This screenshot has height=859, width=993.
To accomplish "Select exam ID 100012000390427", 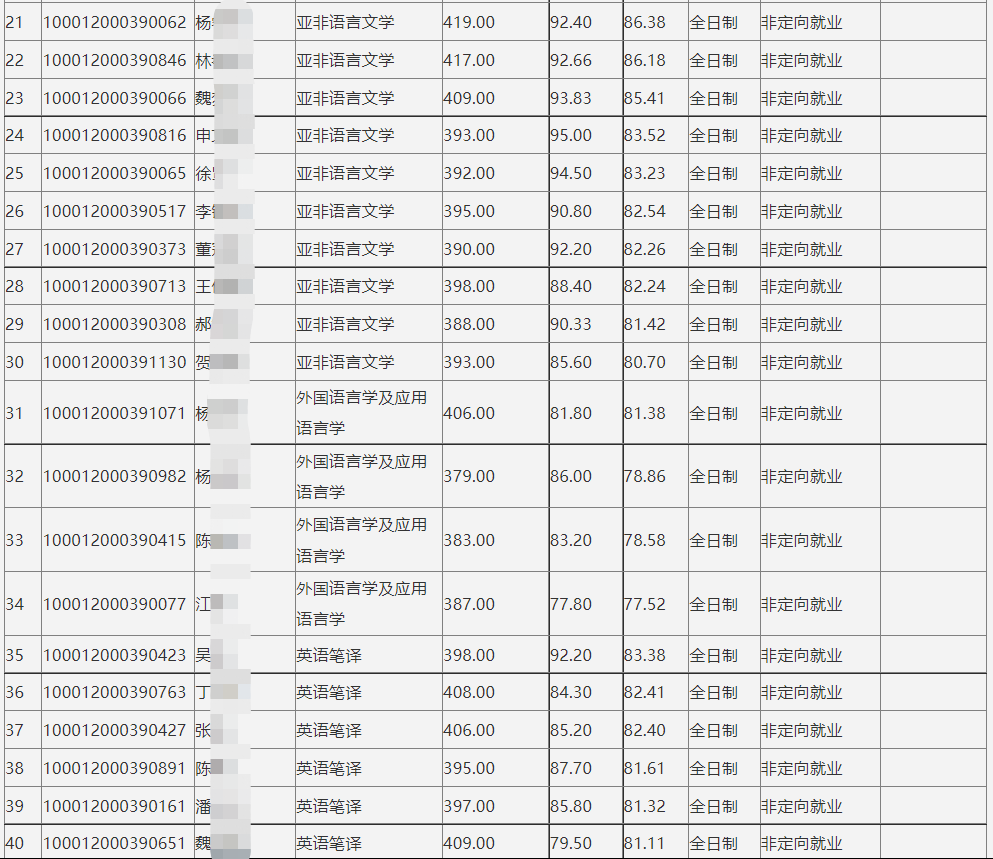I will [x=115, y=730].
